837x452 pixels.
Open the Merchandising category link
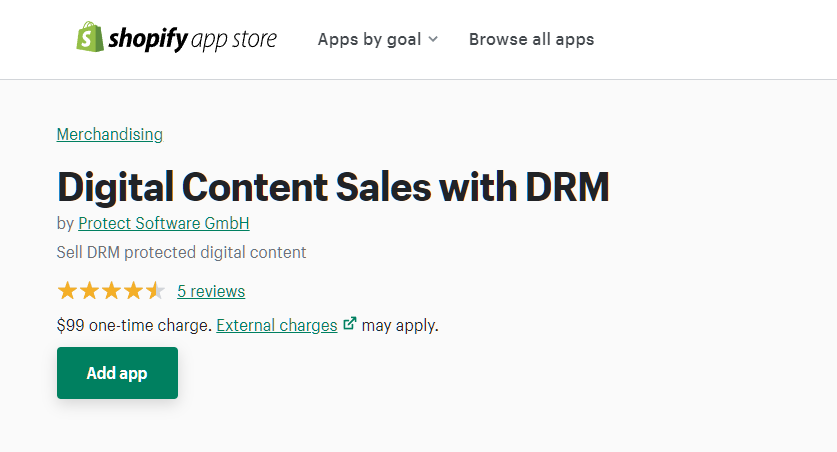[110, 134]
